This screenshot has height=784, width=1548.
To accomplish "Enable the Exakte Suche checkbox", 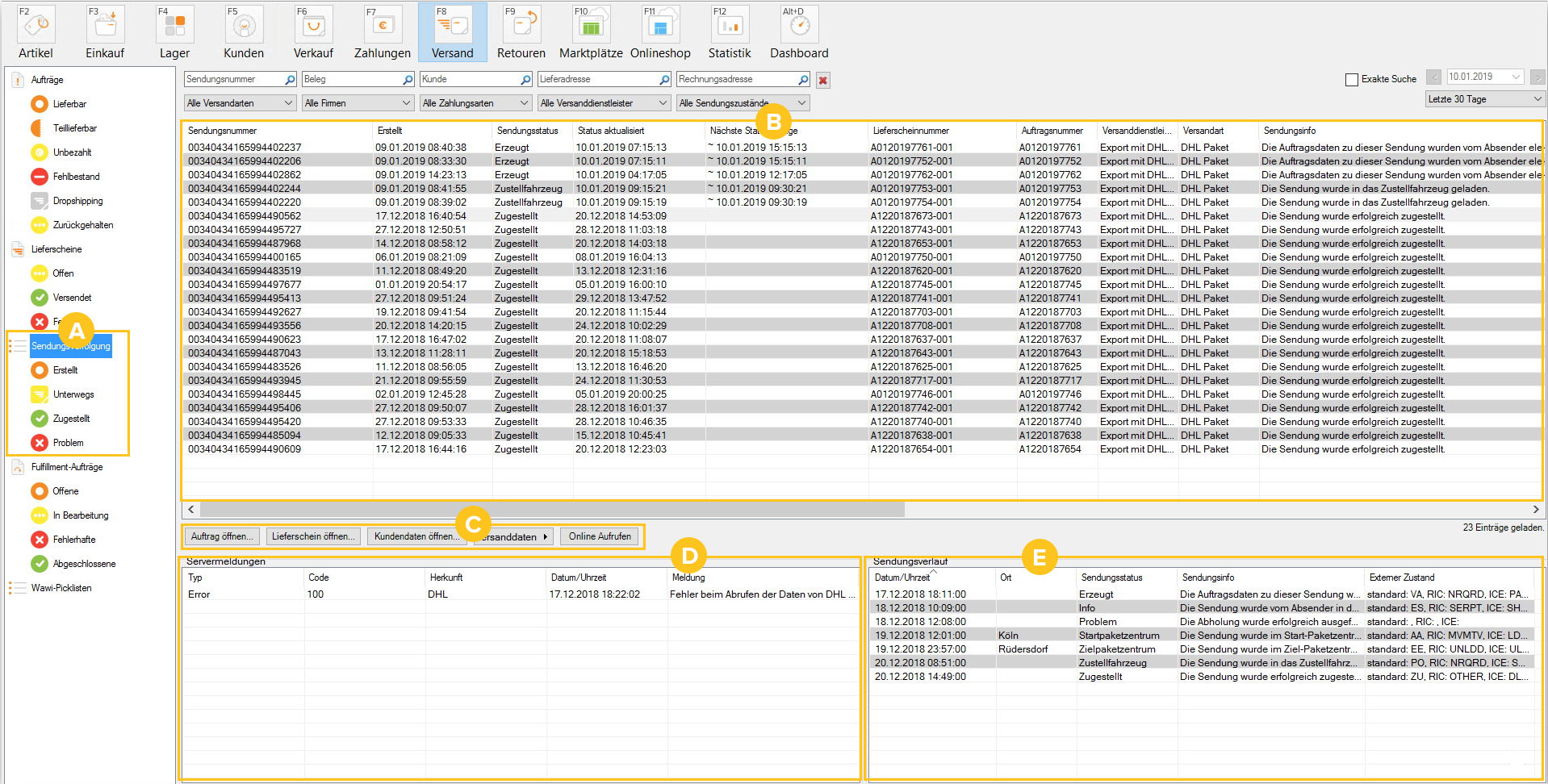I will coord(1351,79).
